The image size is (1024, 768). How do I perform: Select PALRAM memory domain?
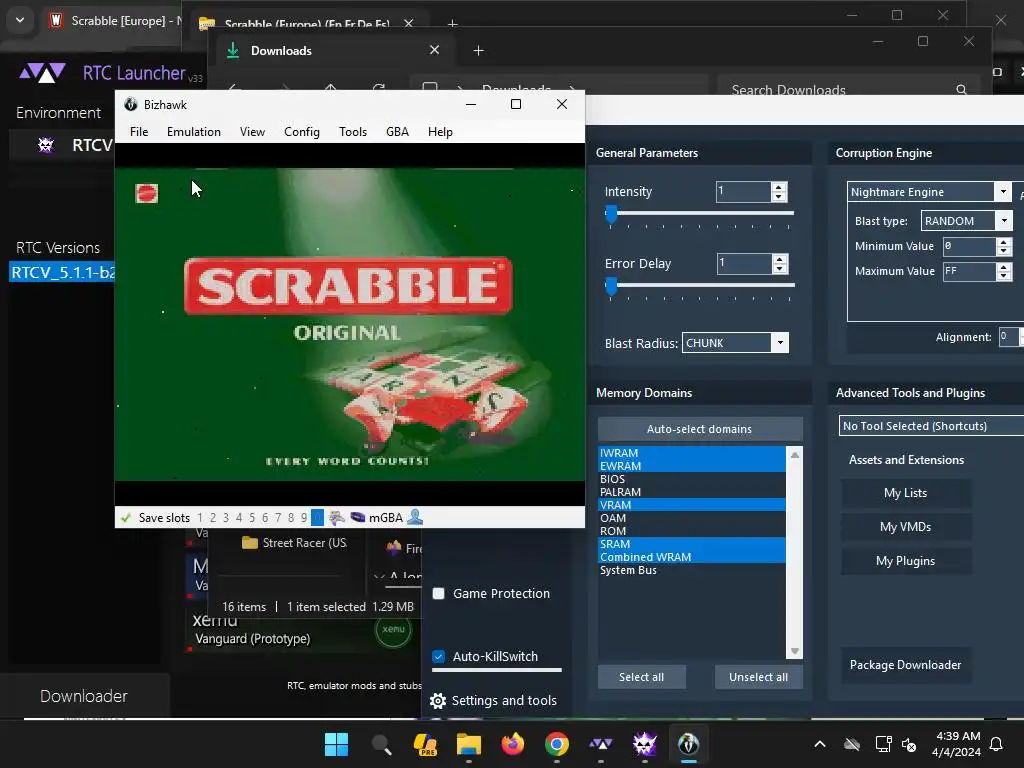tap(692, 492)
